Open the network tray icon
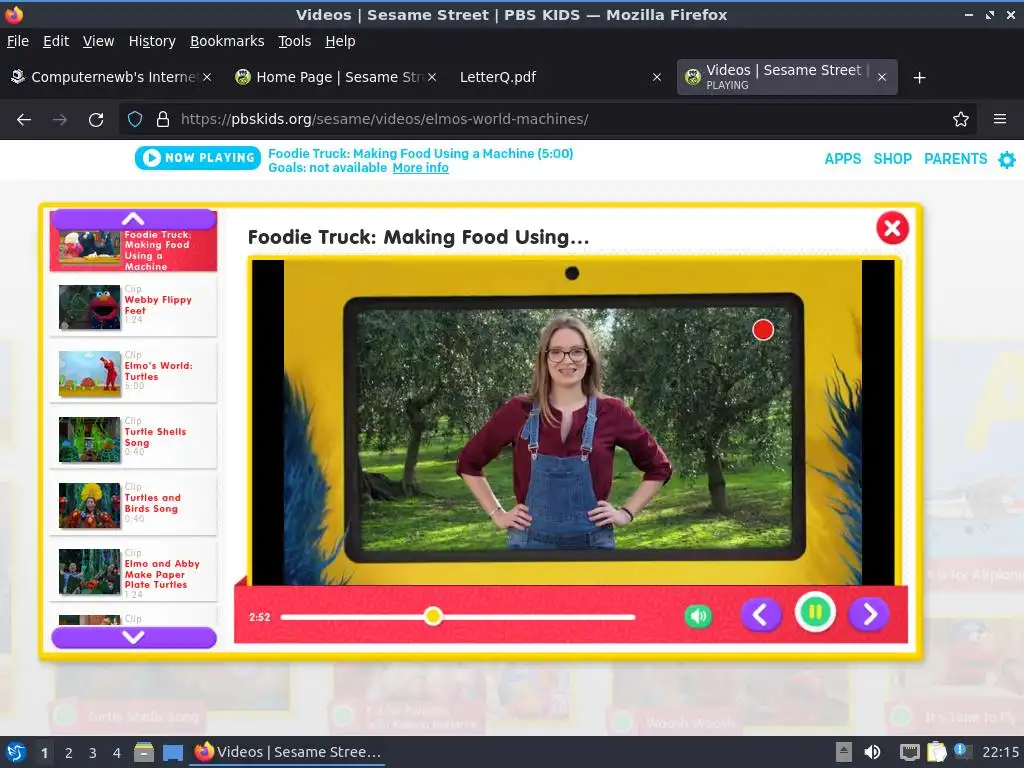The image size is (1024, 768). pos(909,753)
